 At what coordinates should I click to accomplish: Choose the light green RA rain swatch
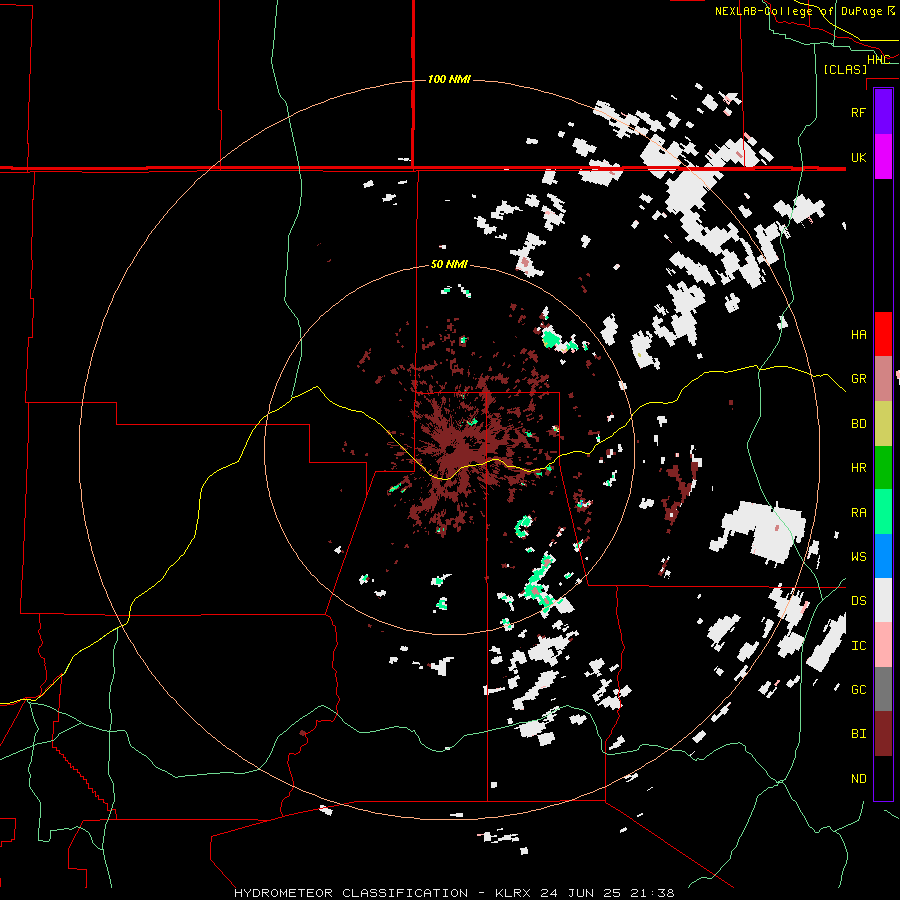point(883,512)
